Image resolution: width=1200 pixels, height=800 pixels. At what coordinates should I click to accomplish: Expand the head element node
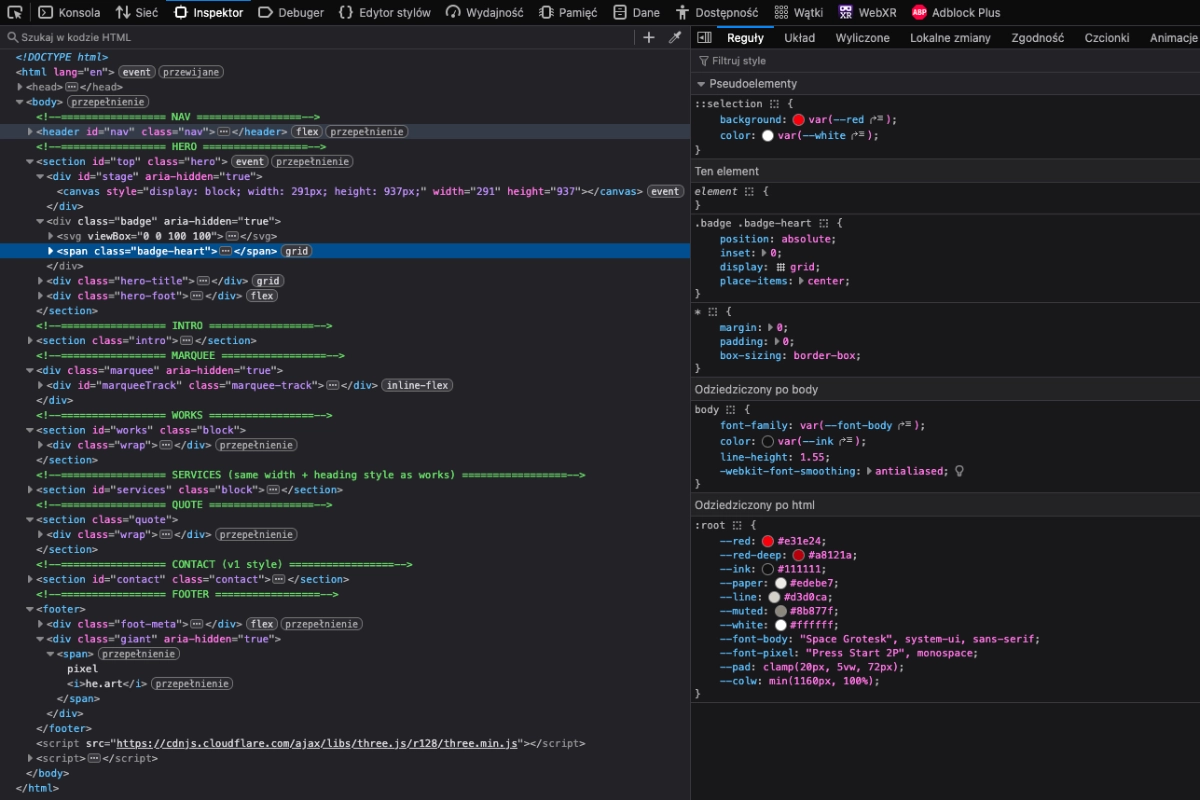tap(20, 87)
